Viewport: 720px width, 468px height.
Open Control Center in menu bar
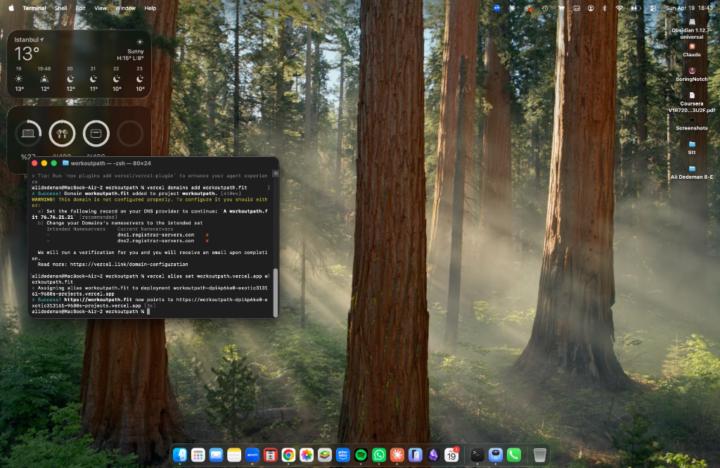tap(652, 8)
